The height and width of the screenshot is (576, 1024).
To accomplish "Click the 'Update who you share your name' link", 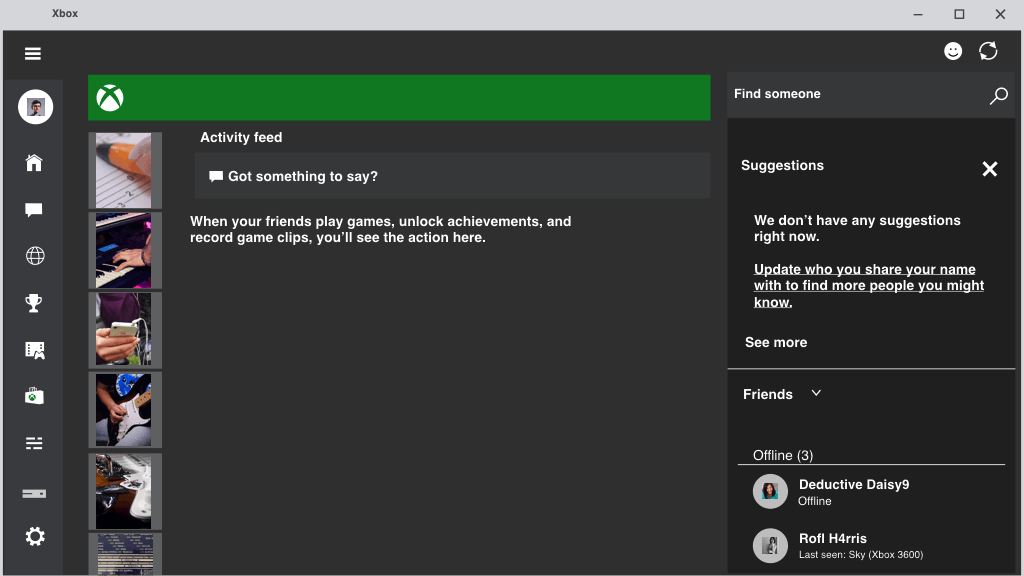I will [869, 285].
